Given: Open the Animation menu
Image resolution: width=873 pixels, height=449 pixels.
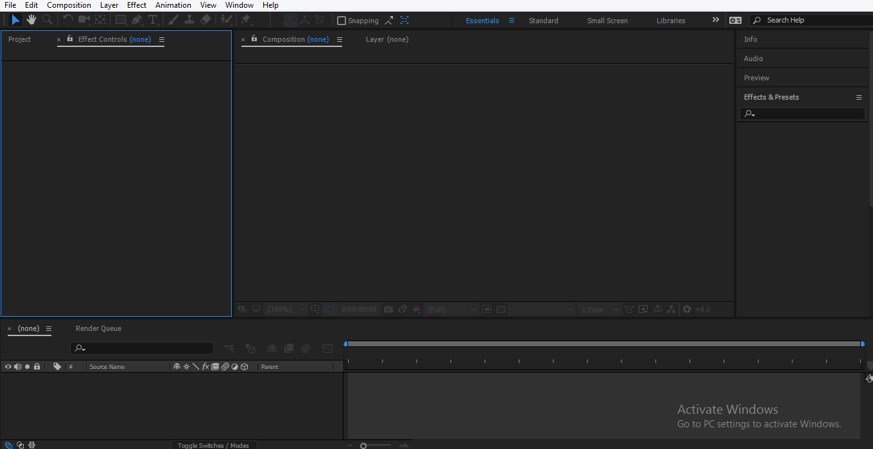Looking at the screenshot, I should 173,5.
